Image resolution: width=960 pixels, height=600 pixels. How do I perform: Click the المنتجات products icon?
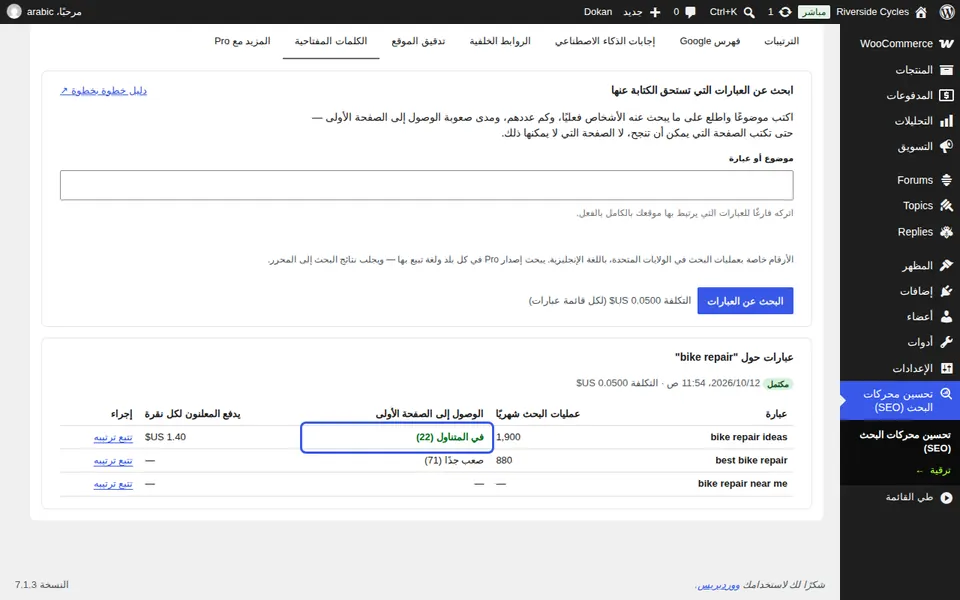point(947,70)
